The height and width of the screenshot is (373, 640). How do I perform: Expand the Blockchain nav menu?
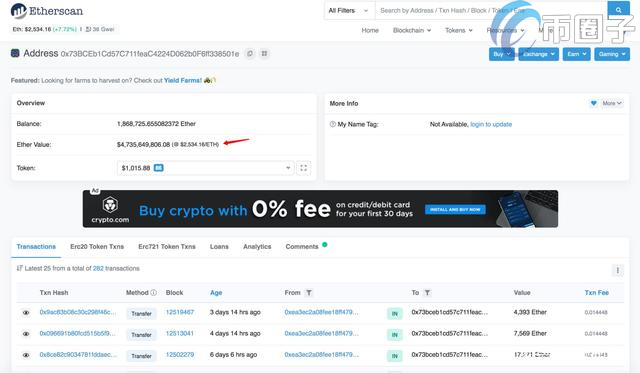412,30
